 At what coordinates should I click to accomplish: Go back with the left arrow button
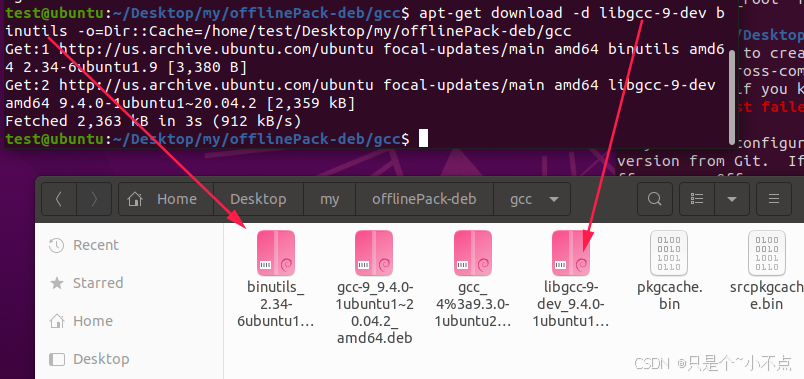pyautogui.click(x=59, y=199)
